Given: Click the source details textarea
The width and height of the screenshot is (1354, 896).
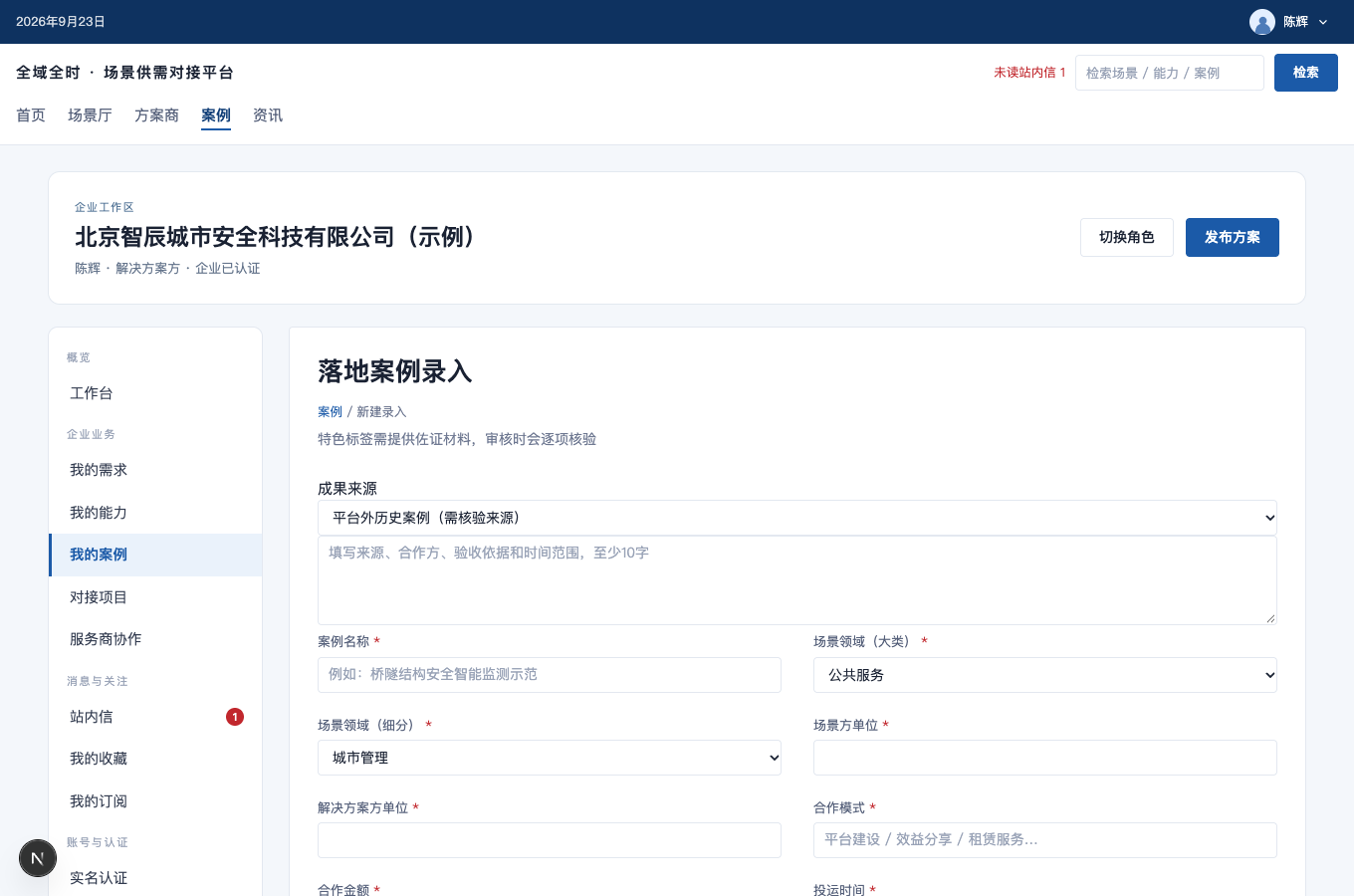Looking at the screenshot, I should (797, 580).
